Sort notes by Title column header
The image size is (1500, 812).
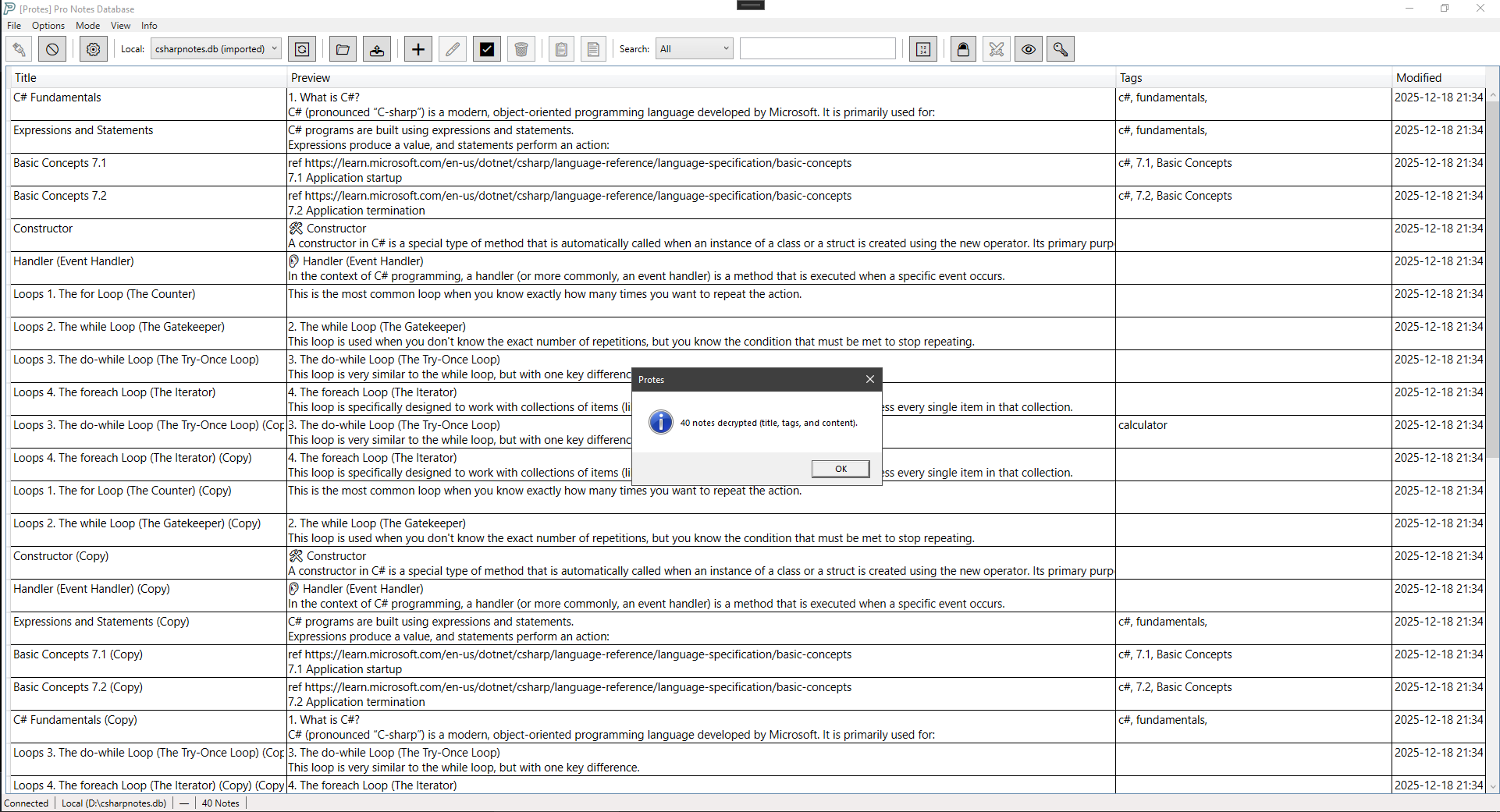tap(148, 78)
